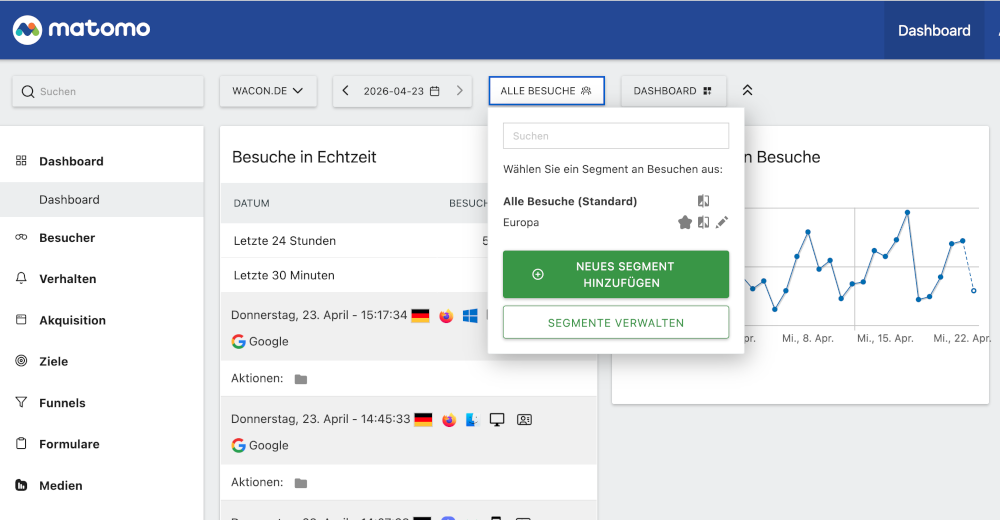
Task: Open Ziele menu in sidebar
Action: point(54,361)
